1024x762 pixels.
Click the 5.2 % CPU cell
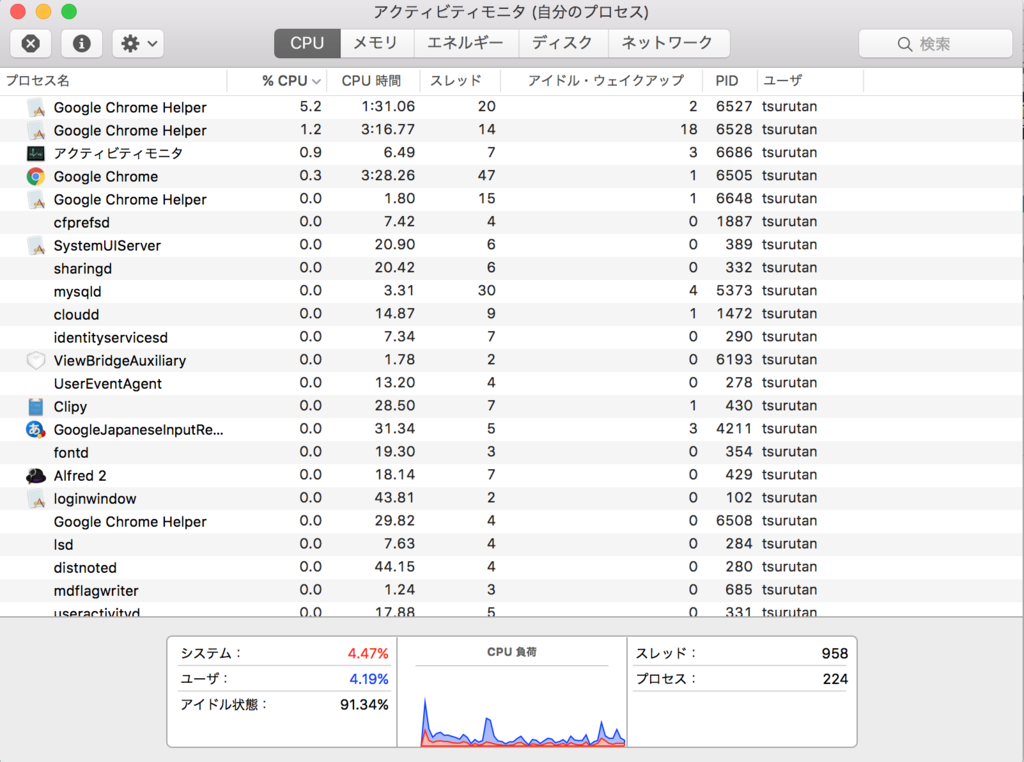pos(310,106)
